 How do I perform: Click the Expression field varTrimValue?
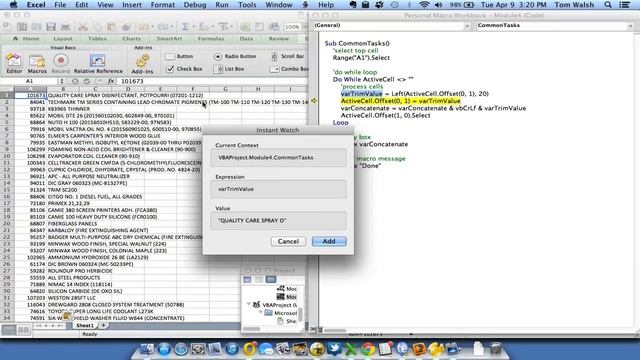[x=278, y=189]
